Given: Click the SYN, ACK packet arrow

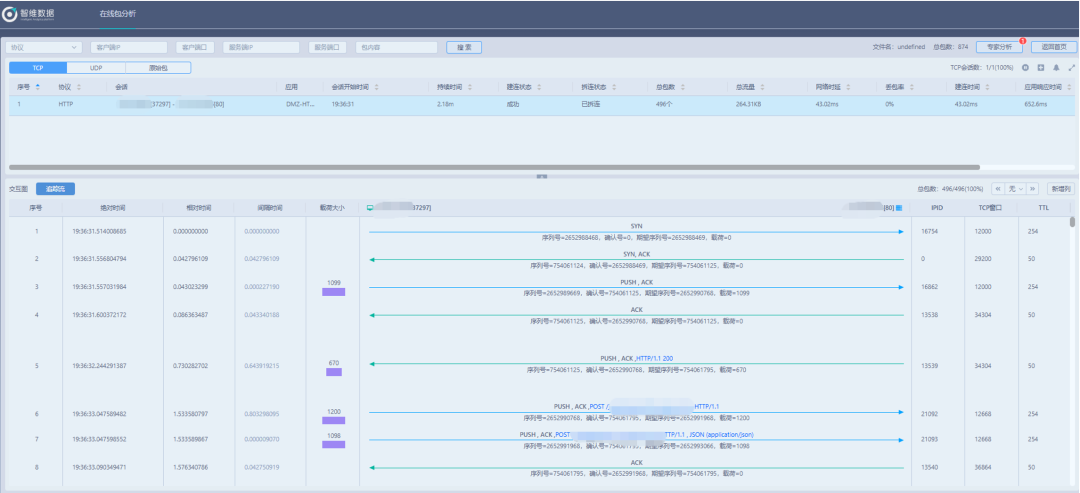Looking at the screenshot, I should (636, 260).
